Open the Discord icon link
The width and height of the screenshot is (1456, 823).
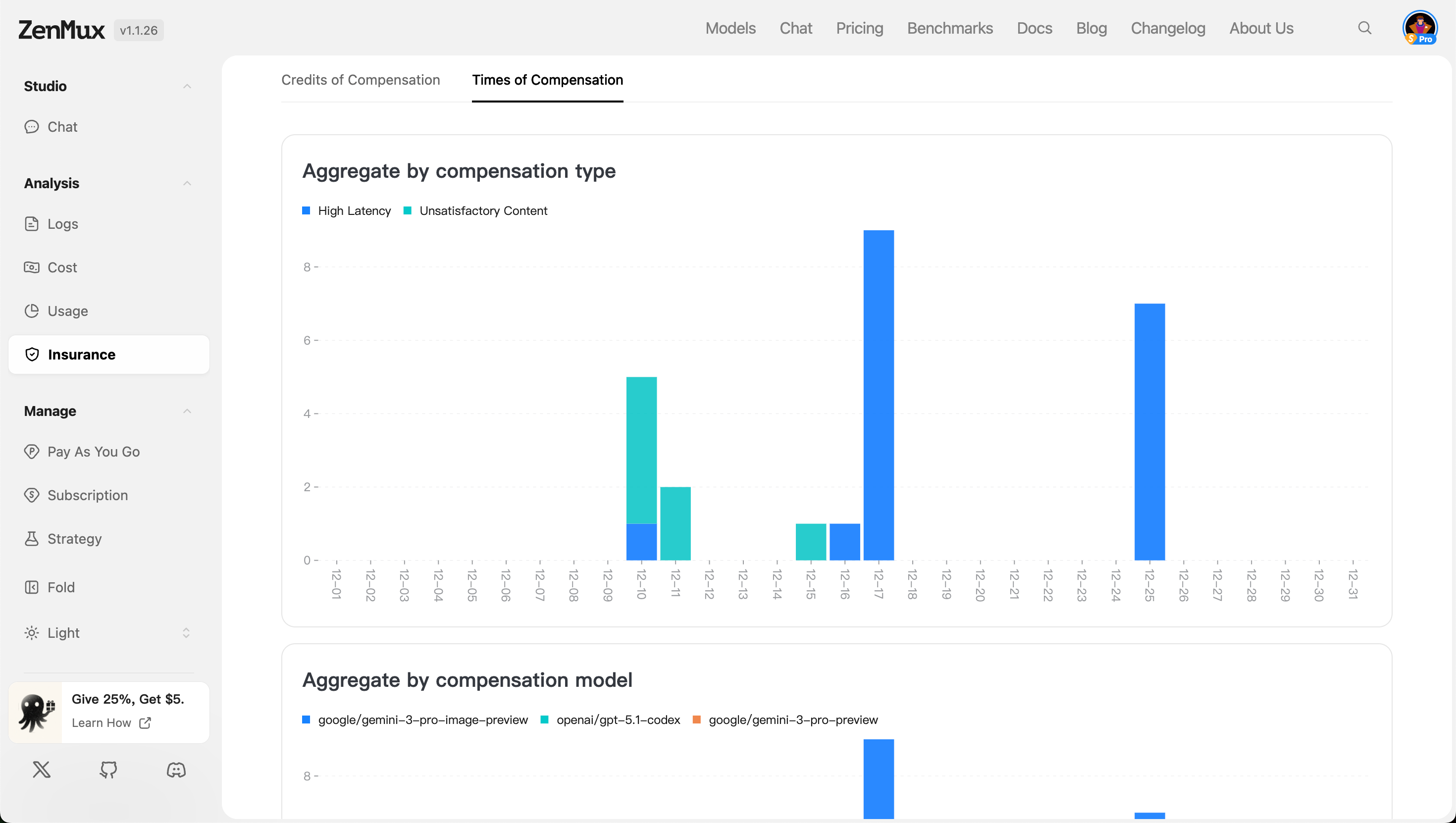coord(176,770)
